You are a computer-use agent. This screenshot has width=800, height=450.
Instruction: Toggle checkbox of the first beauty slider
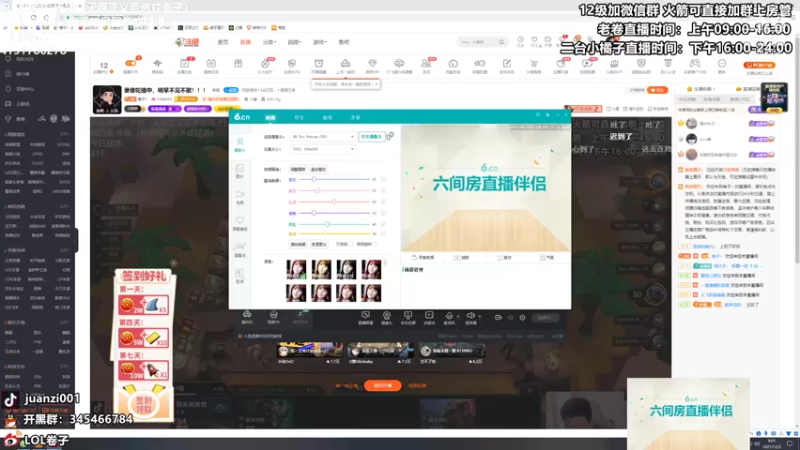383,180
